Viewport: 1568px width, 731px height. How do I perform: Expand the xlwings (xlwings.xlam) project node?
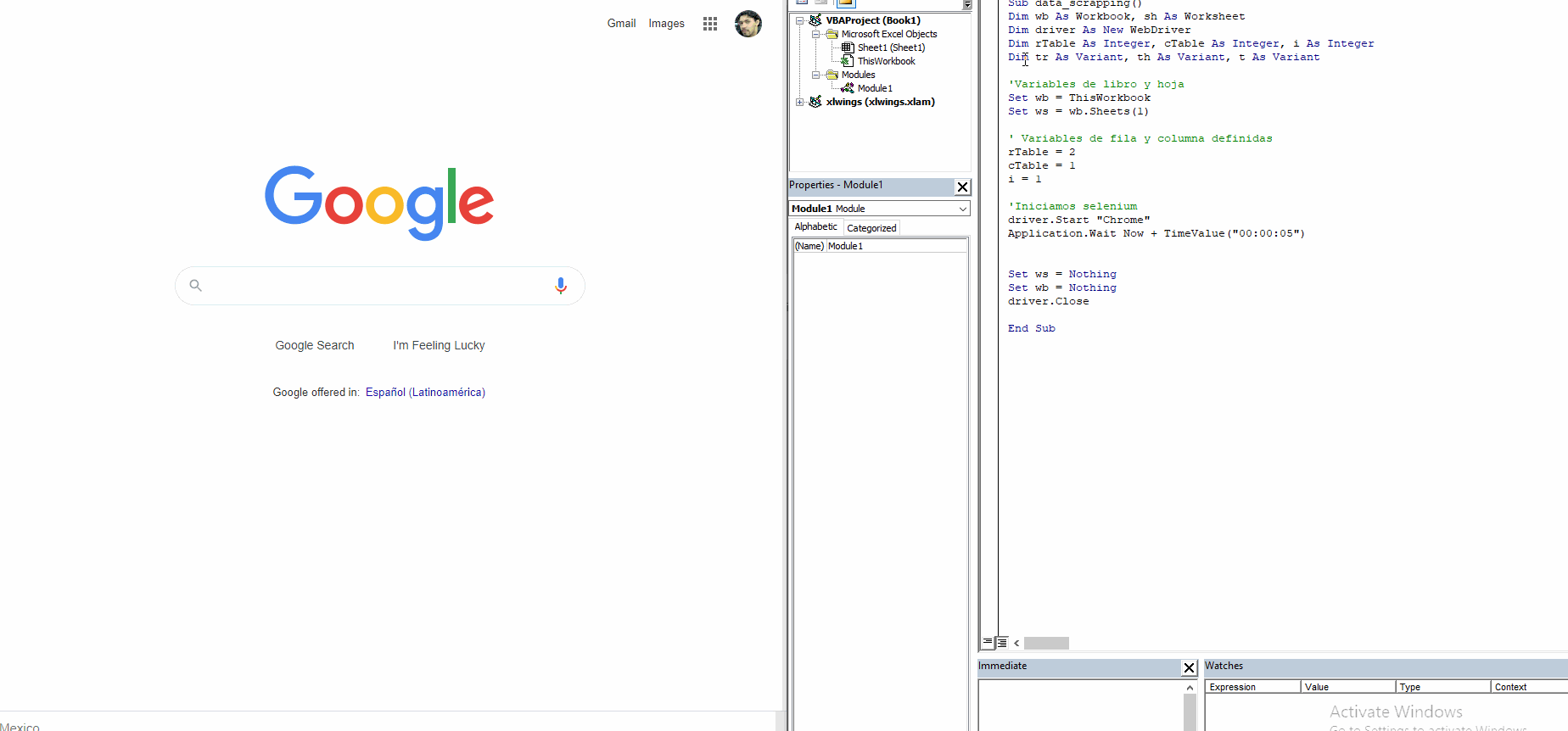pyautogui.click(x=799, y=102)
